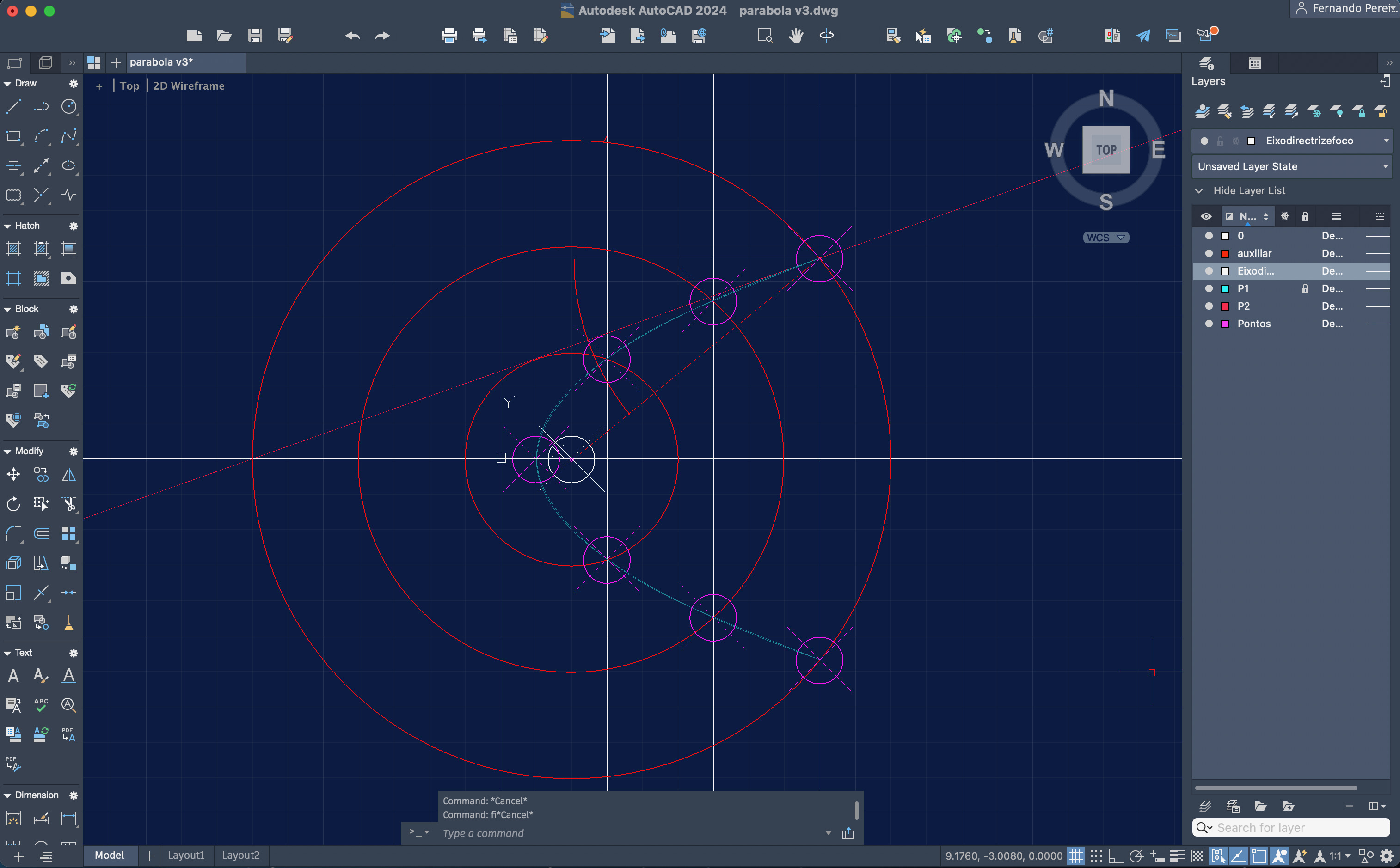Open the Fernando Pereira account button
This screenshot has height=868, width=1400.
1345,9
